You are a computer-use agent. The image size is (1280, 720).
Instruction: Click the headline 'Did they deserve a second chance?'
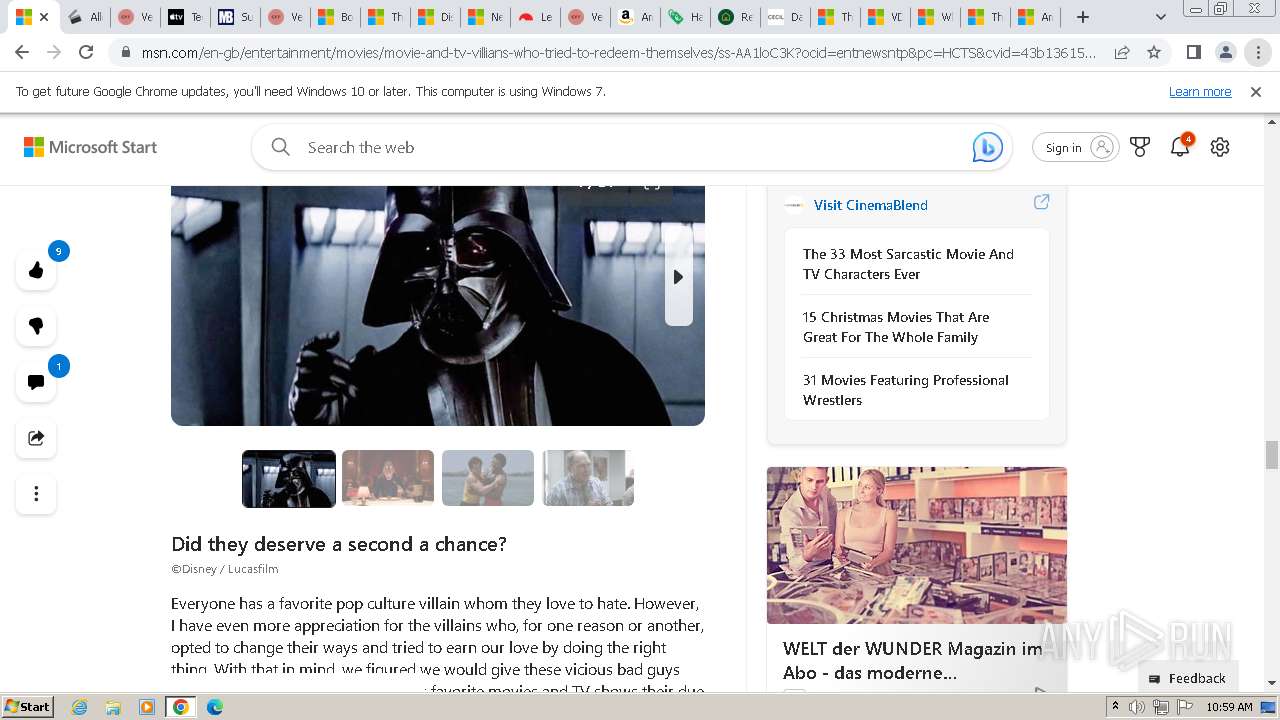tap(339, 544)
